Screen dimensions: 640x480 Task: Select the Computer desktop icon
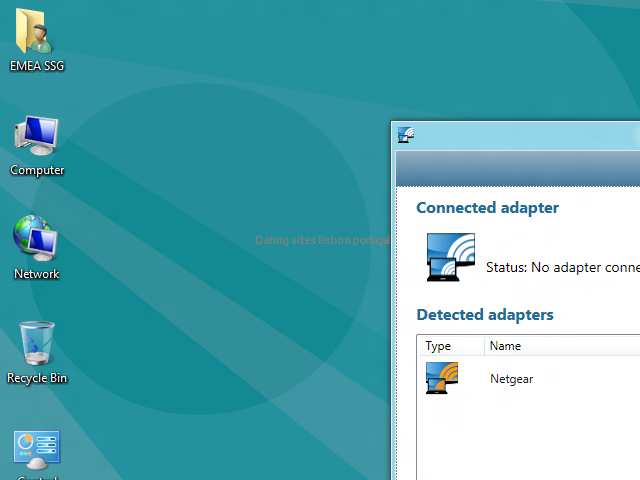click(x=37, y=136)
